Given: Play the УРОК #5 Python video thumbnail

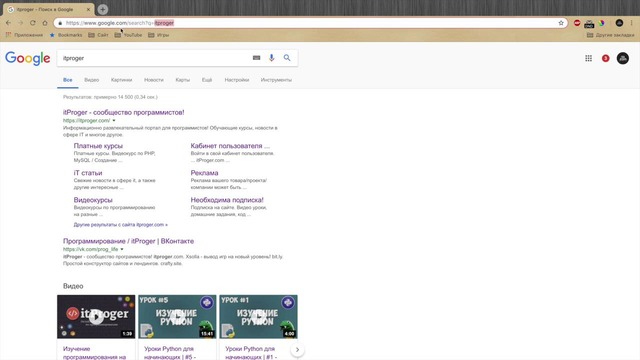Looking at the screenshot, I should coord(177,317).
